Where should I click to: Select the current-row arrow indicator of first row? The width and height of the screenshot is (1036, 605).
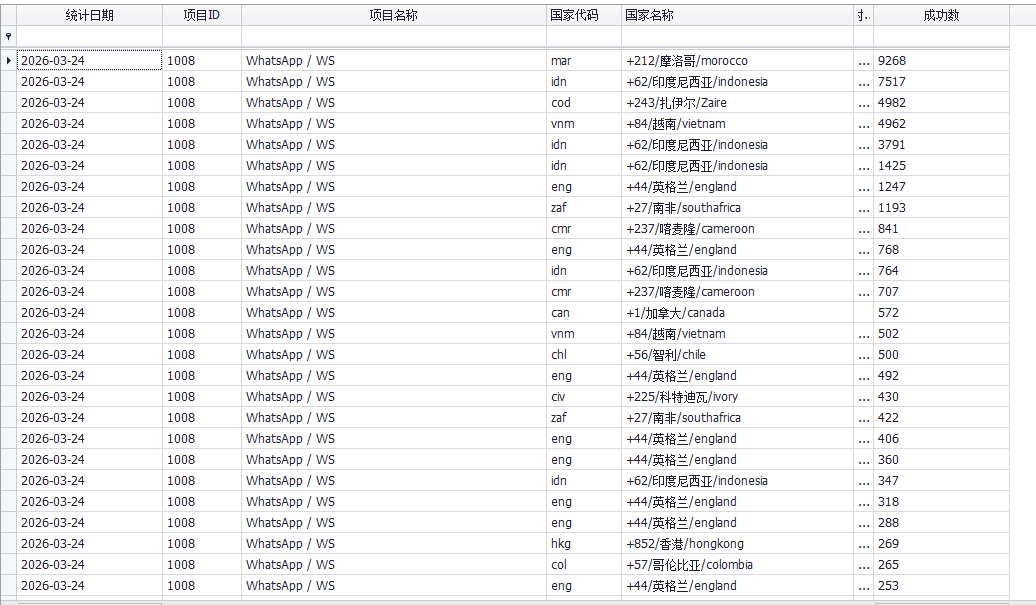point(8,60)
